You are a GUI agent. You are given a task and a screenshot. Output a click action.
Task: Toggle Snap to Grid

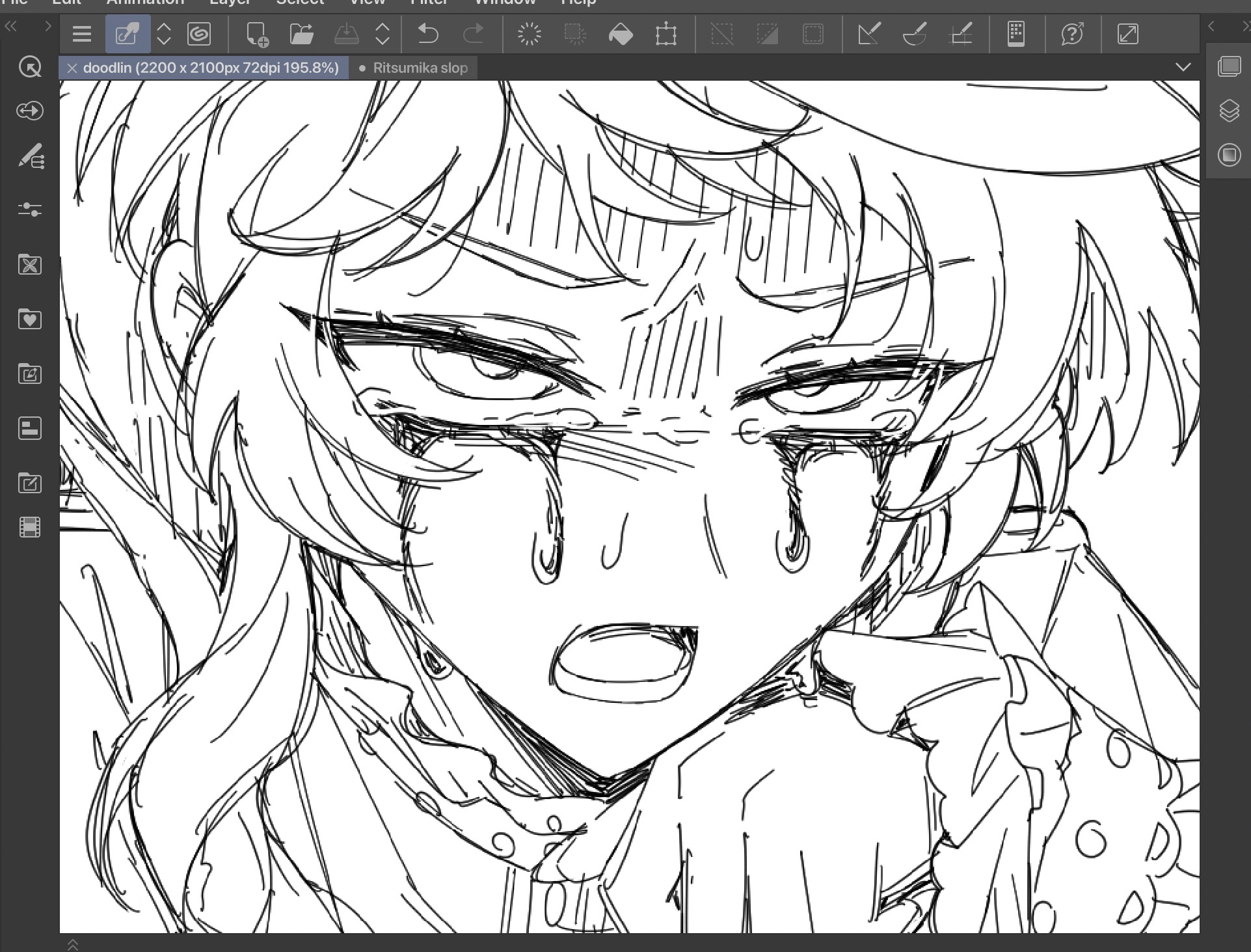tap(961, 34)
